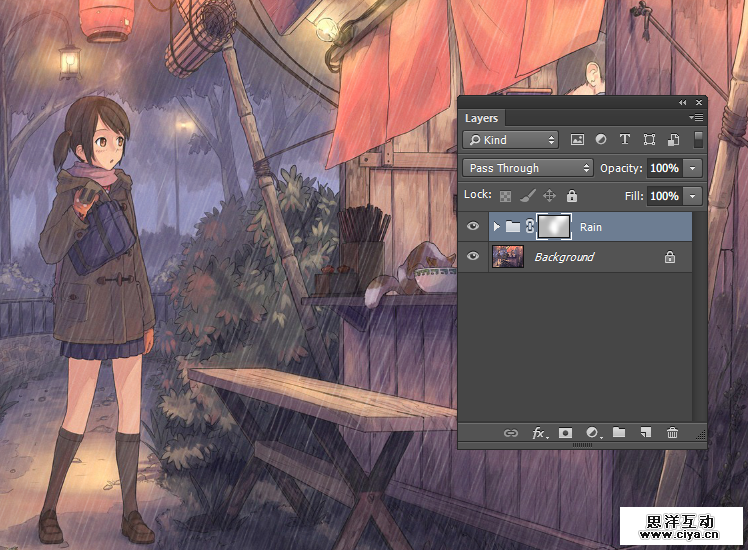Screen dimensions: 748x550
Task: Switch to the Layers tab
Action: coord(482,118)
